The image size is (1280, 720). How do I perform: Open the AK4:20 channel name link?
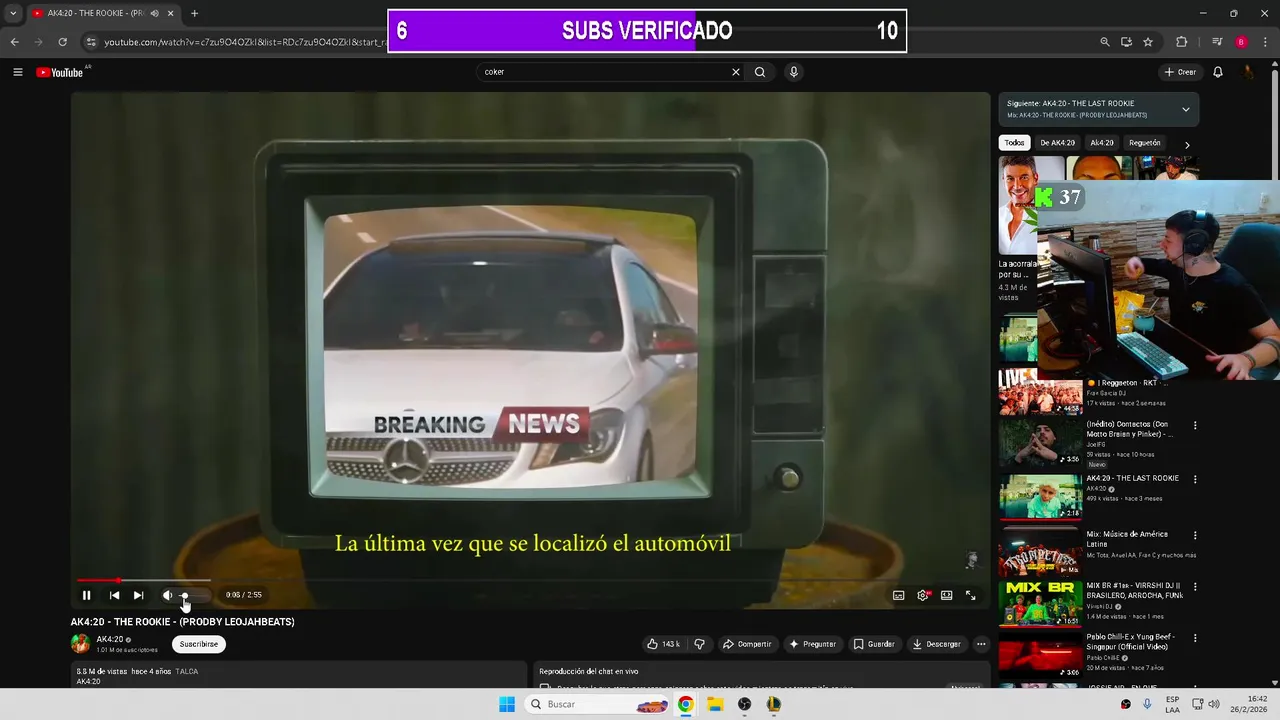coord(109,639)
